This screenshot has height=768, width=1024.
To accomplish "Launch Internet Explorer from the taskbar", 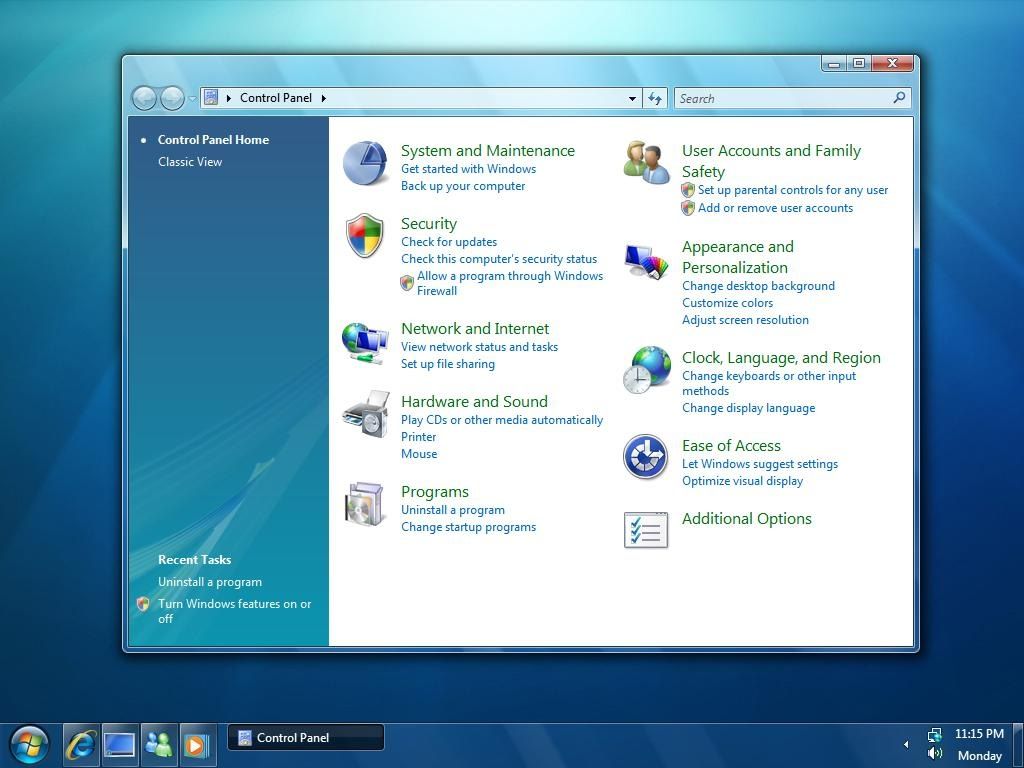I will 81,744.
